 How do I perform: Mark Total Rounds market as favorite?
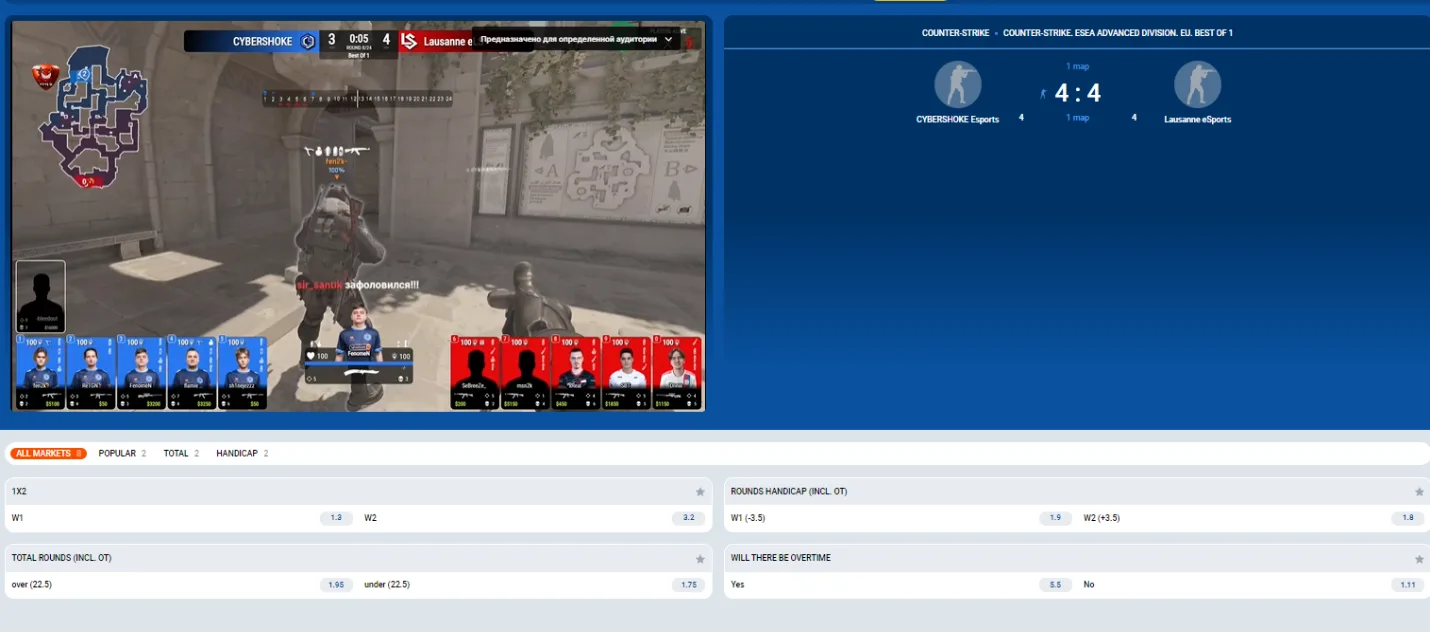(700, 558)
